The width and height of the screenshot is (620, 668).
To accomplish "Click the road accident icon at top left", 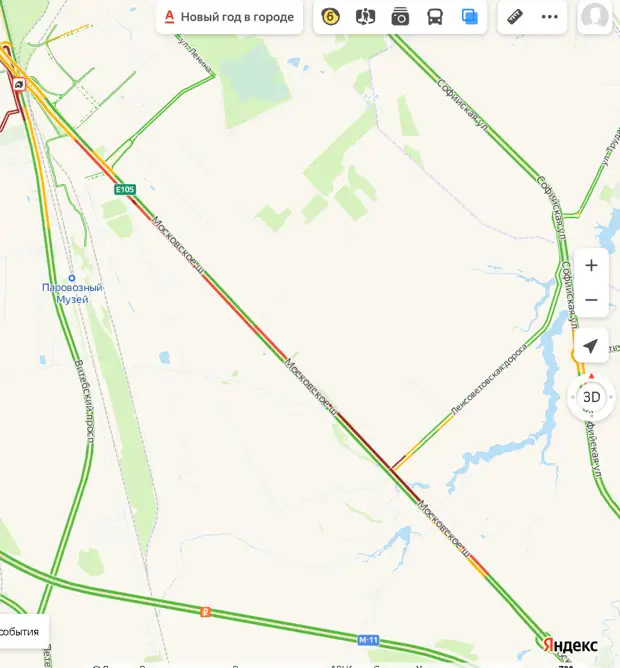I will (19, 84).
